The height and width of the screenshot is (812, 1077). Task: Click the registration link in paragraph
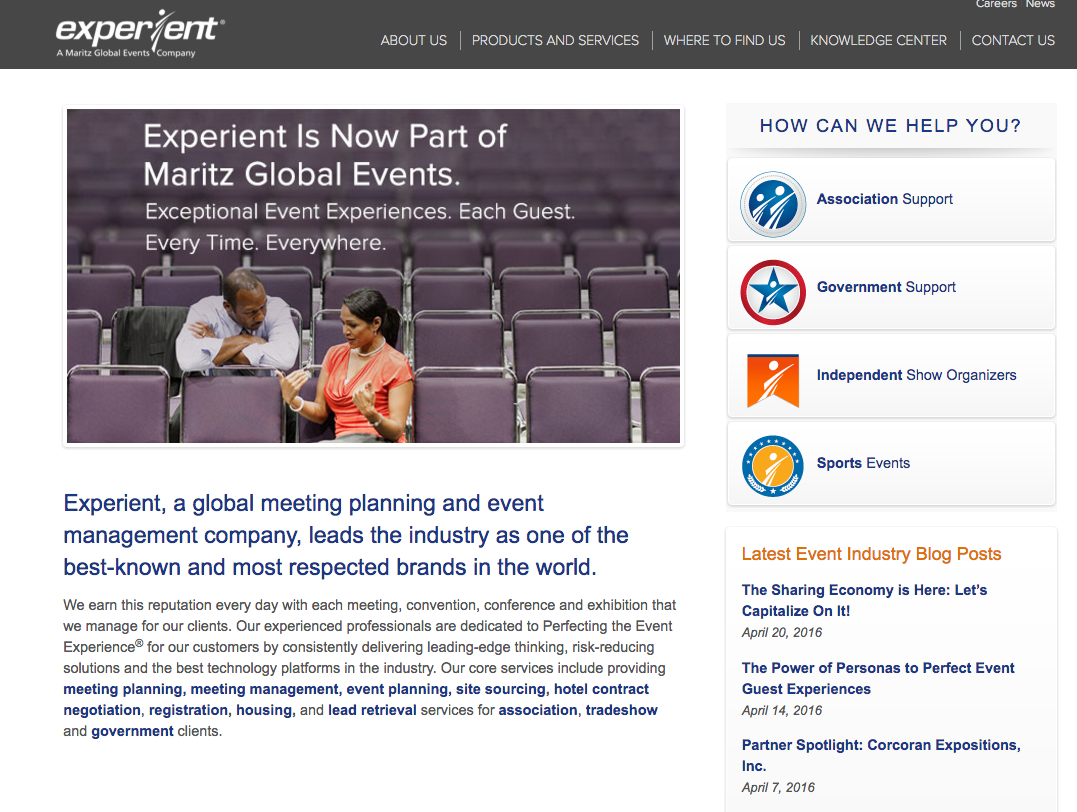[x=190, y=710]
